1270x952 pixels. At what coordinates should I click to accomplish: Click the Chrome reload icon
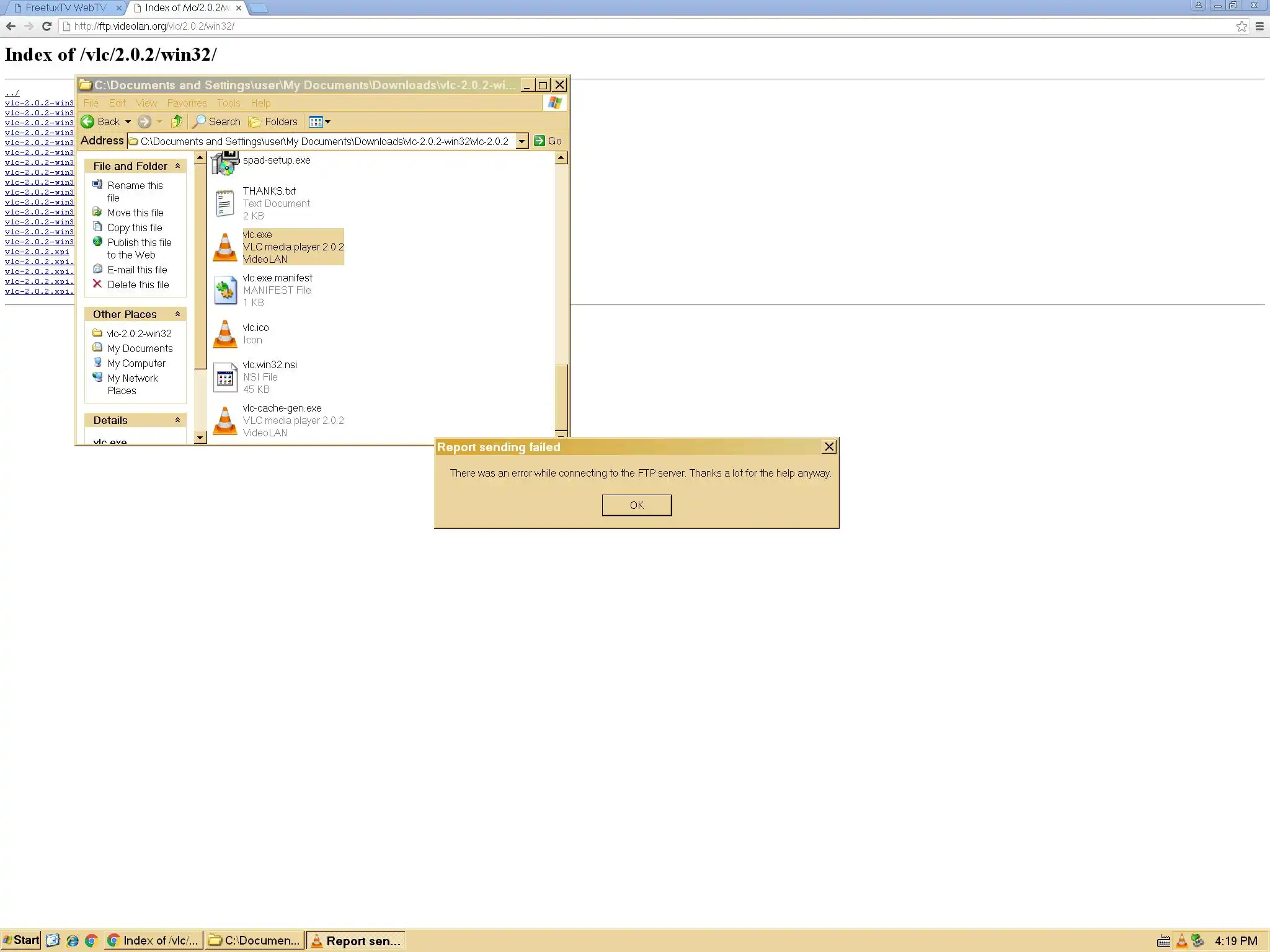point(47,26)
